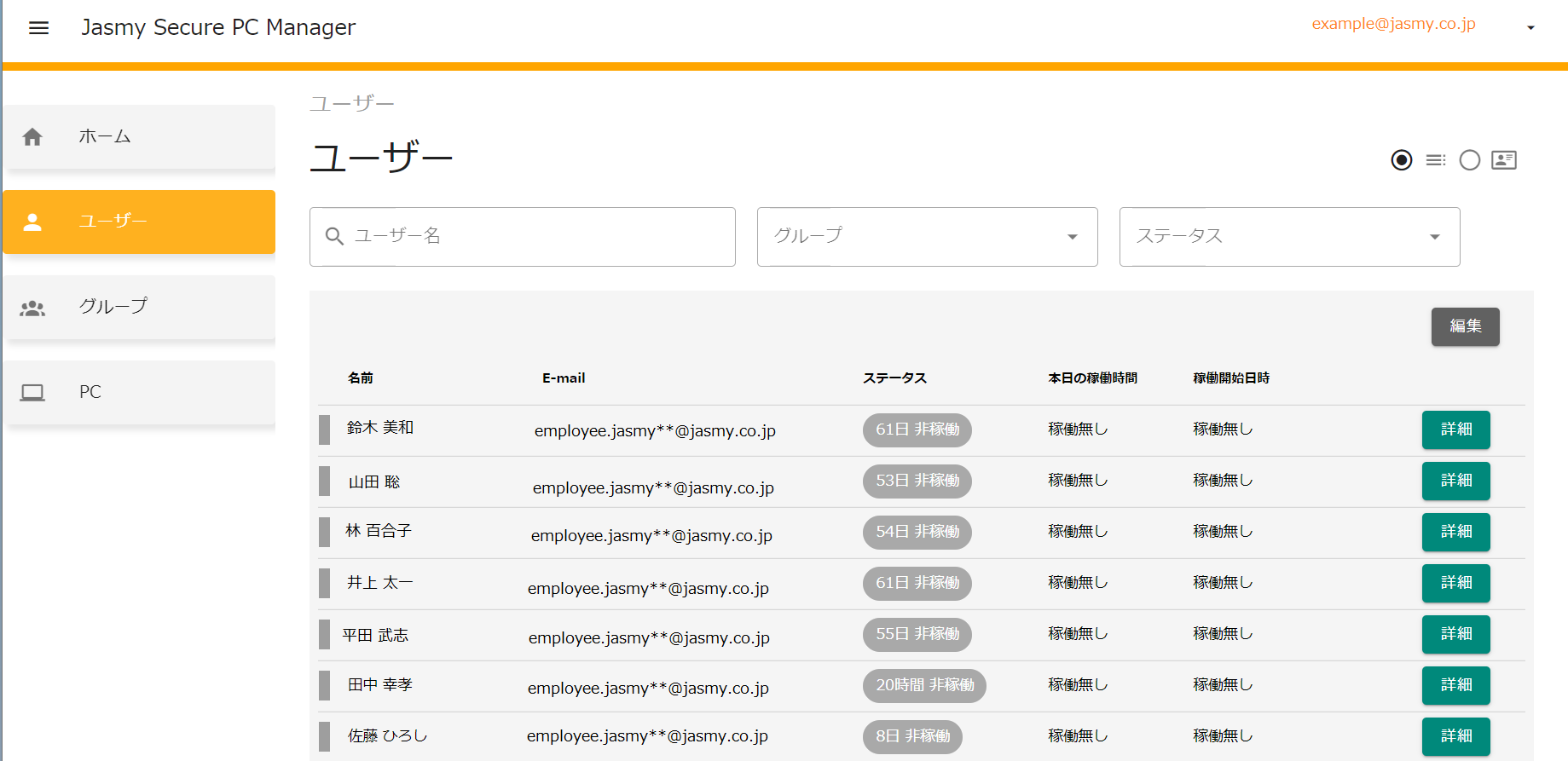Click the search magnifier icon
The image size is (1568, 761).
[x=334, y=236]
